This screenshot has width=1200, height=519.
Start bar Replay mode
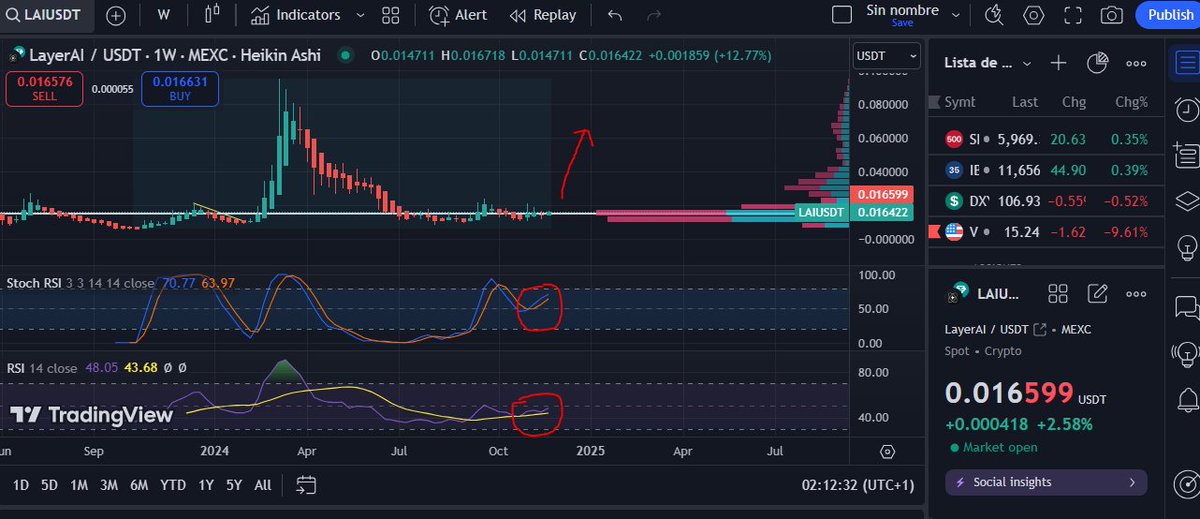pos(543,15)
